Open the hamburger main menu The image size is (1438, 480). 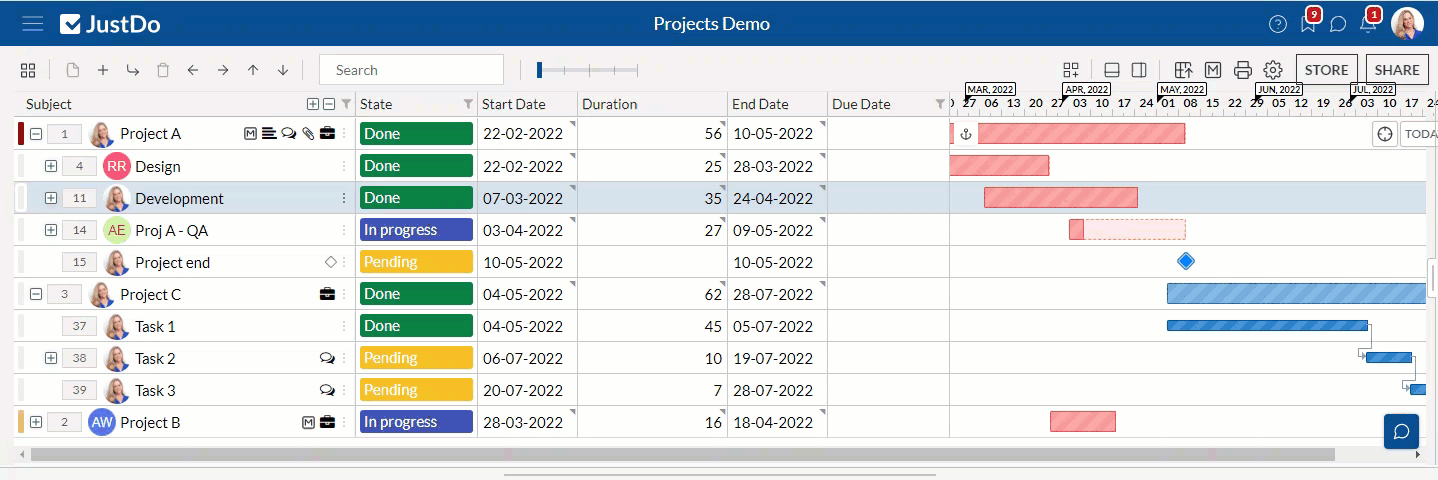click(32, 24)
